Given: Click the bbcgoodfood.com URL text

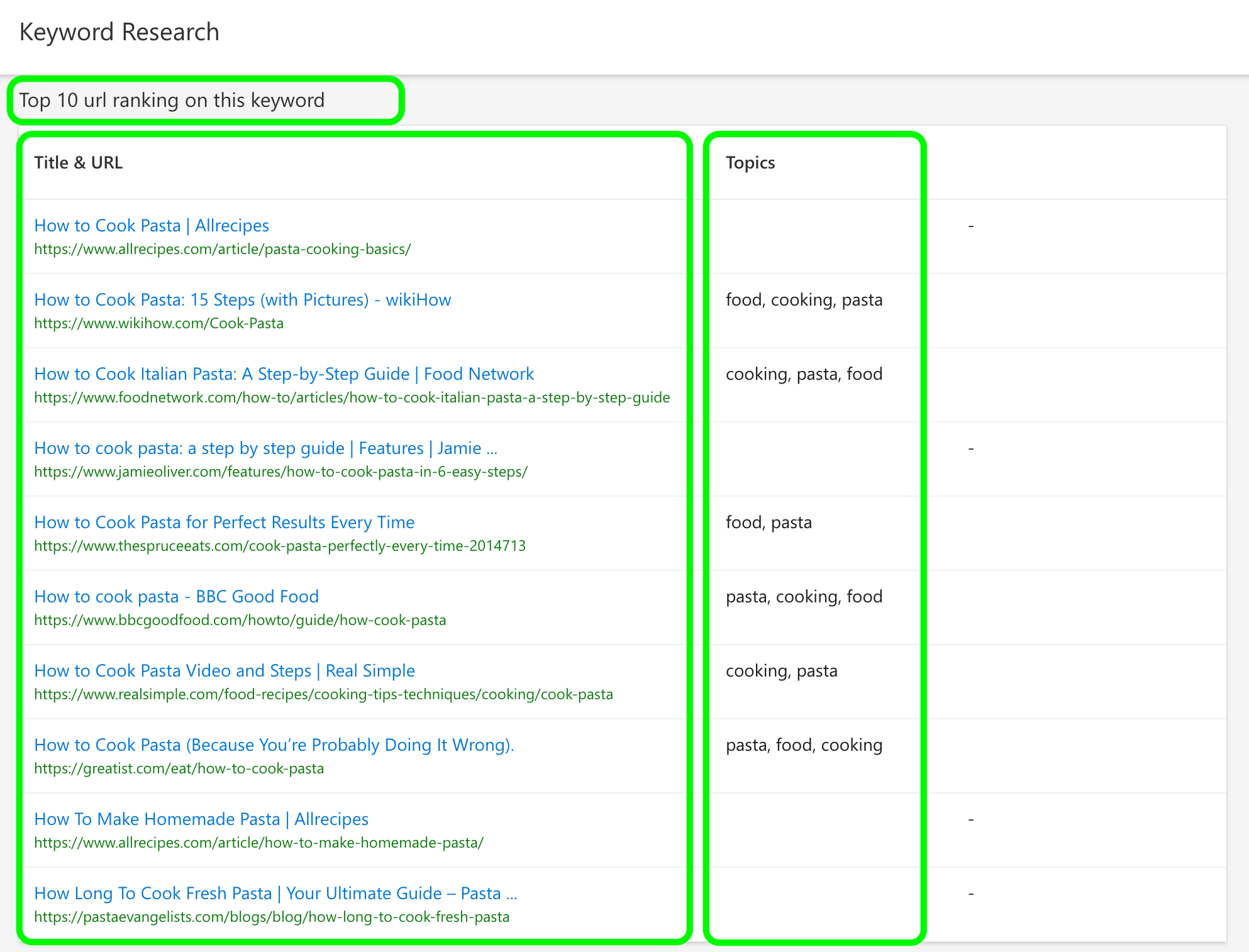Looking at the screenshot, I should [x=240, y=620].
